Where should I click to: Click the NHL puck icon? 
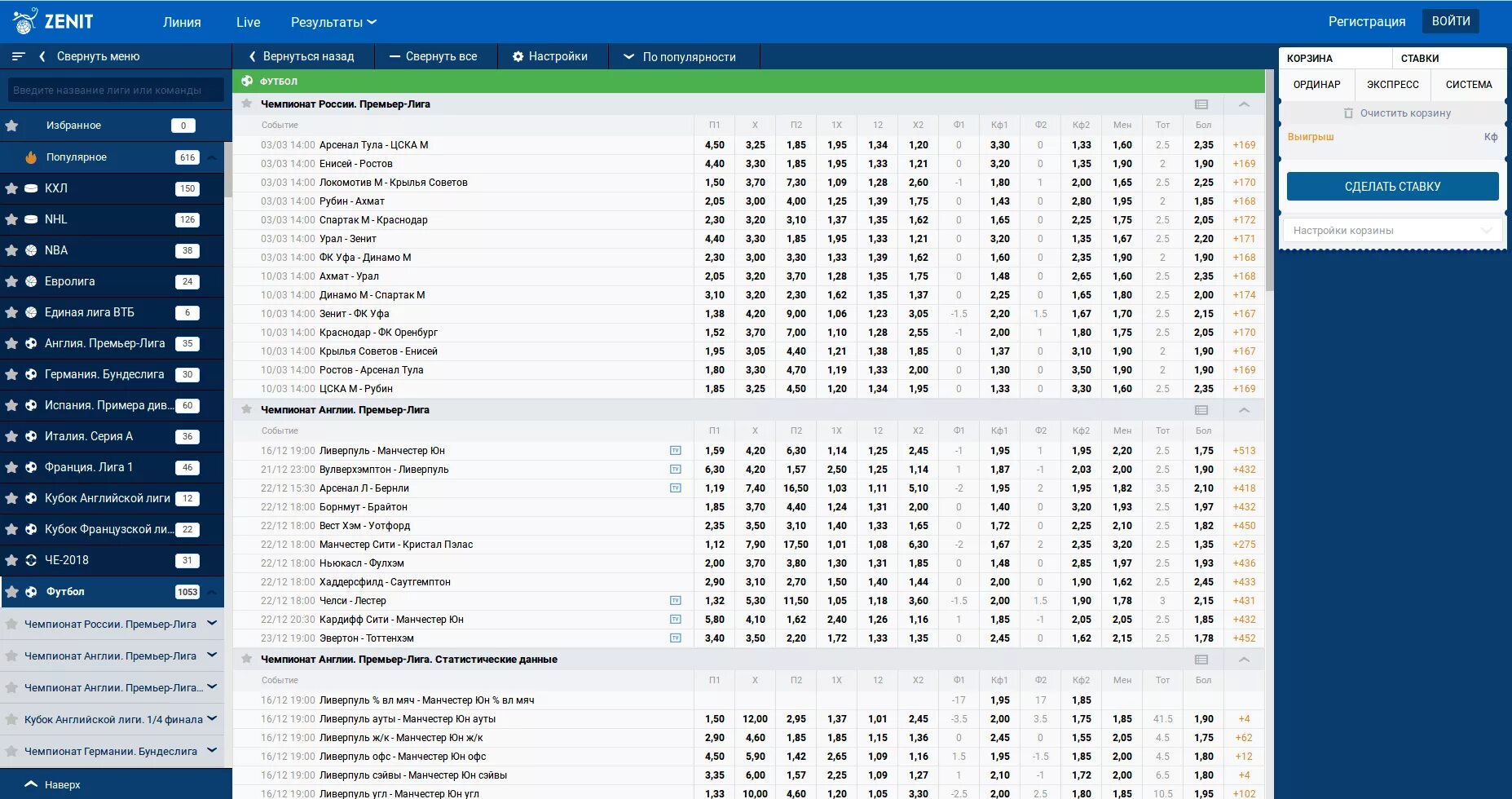[x=31, y=219]
